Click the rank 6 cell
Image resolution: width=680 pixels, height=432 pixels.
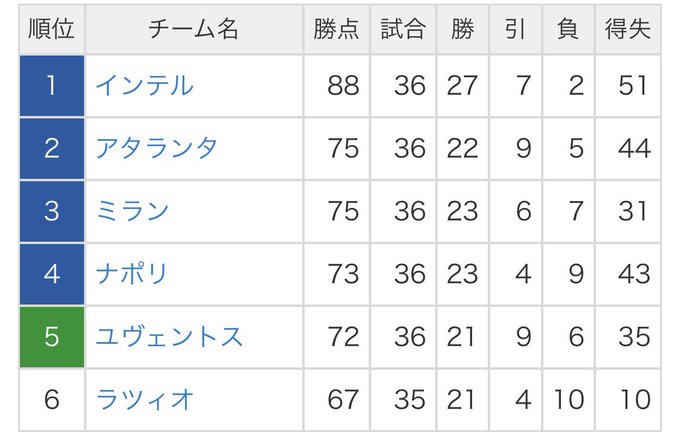(52, 399)
